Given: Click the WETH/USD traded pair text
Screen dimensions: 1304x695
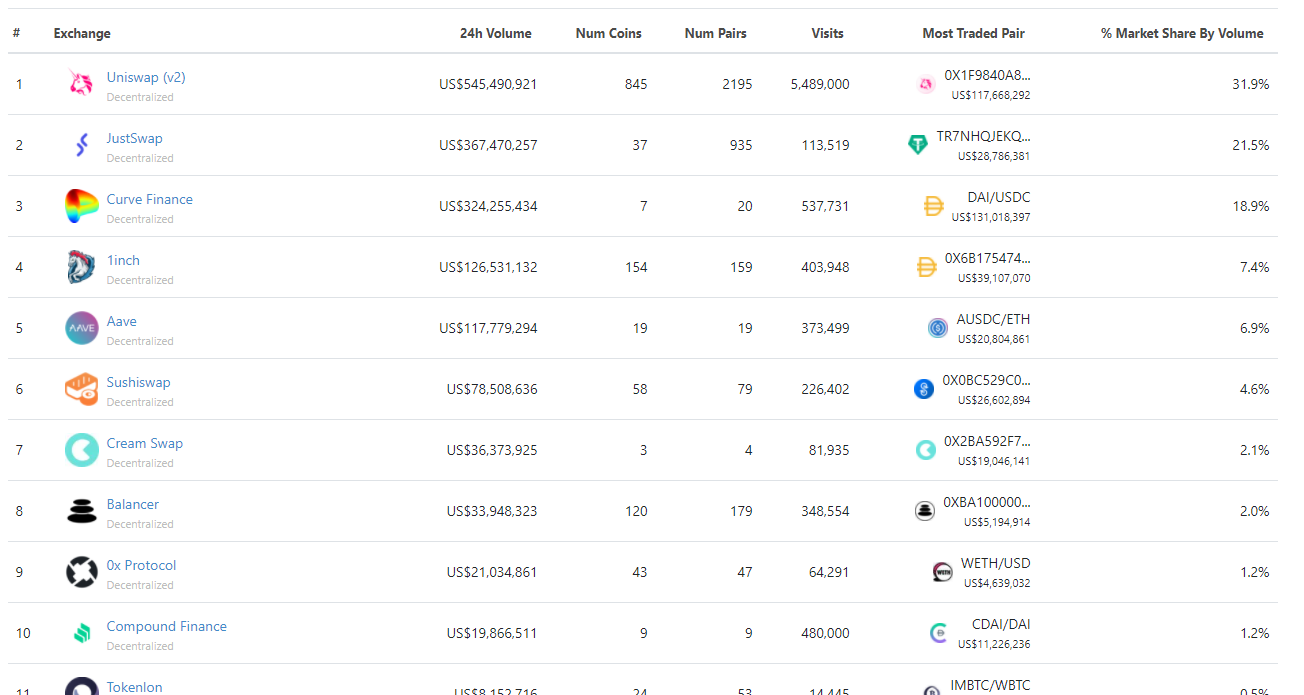Looking at the screenshot, I should pos(996,563).
